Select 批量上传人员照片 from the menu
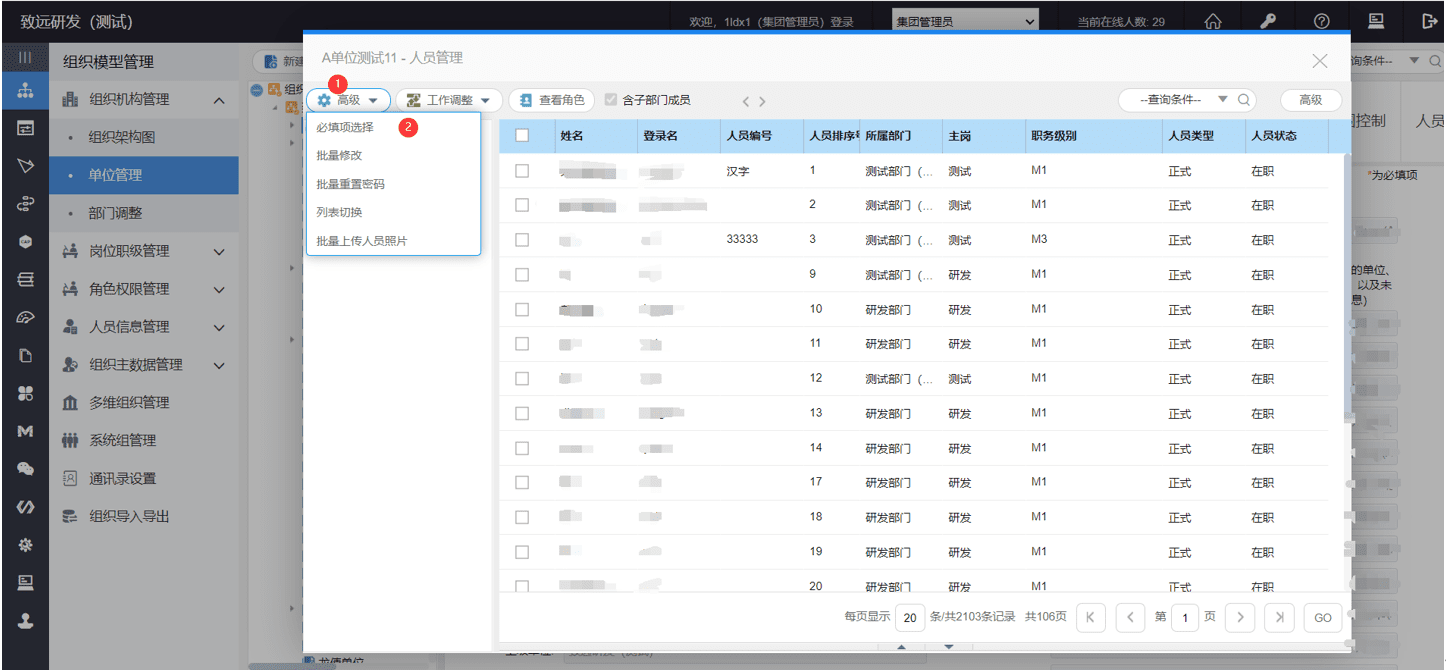Image resolution: width=1446 pixels, height=670 pixels. click(362, 241)
